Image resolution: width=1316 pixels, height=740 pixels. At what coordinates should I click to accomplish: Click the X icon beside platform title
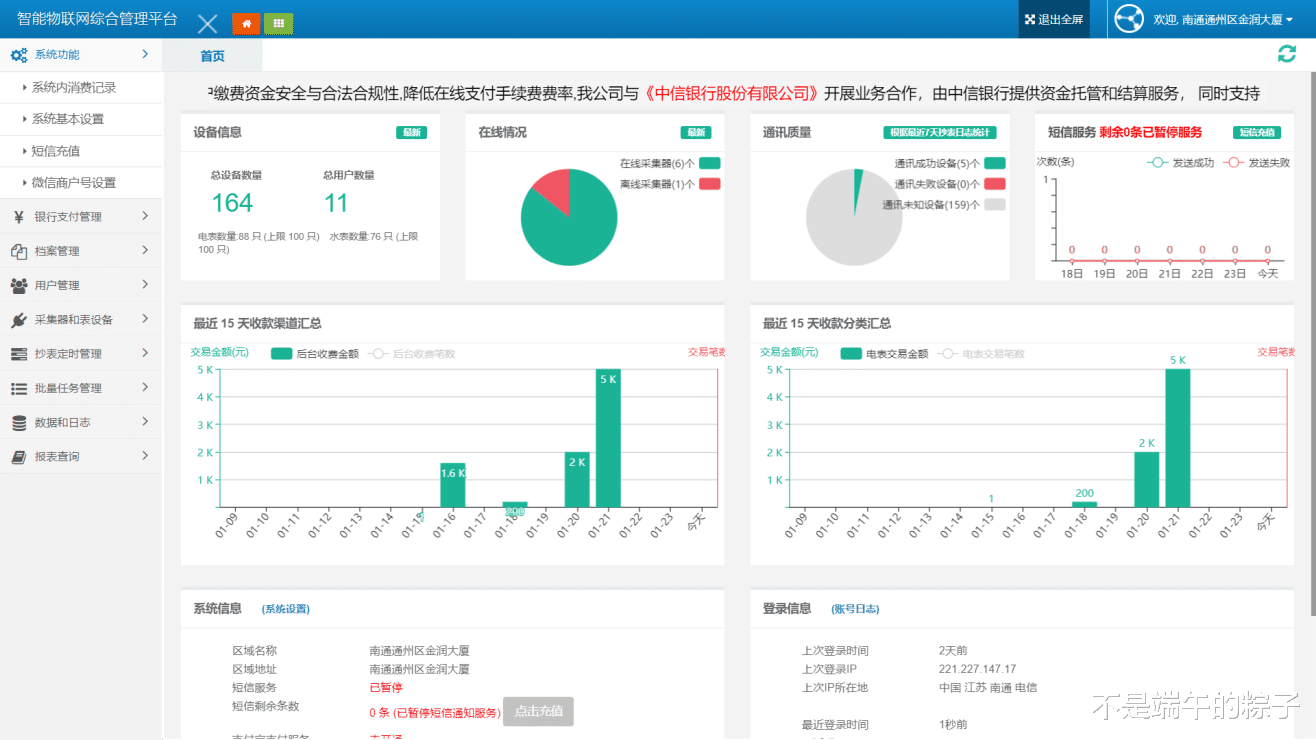[207, 25]
